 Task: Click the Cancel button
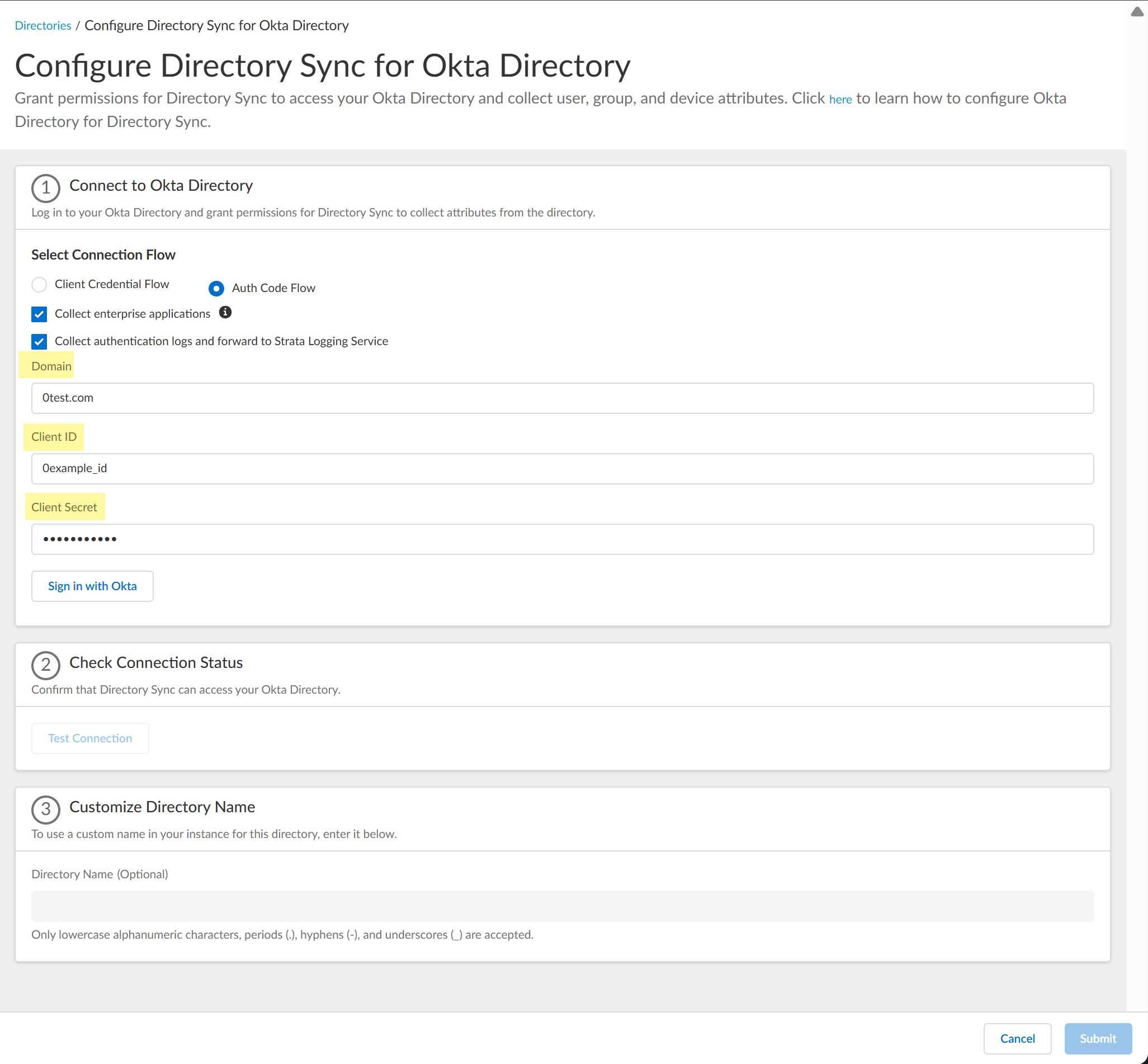(x=1017, y=1038)
